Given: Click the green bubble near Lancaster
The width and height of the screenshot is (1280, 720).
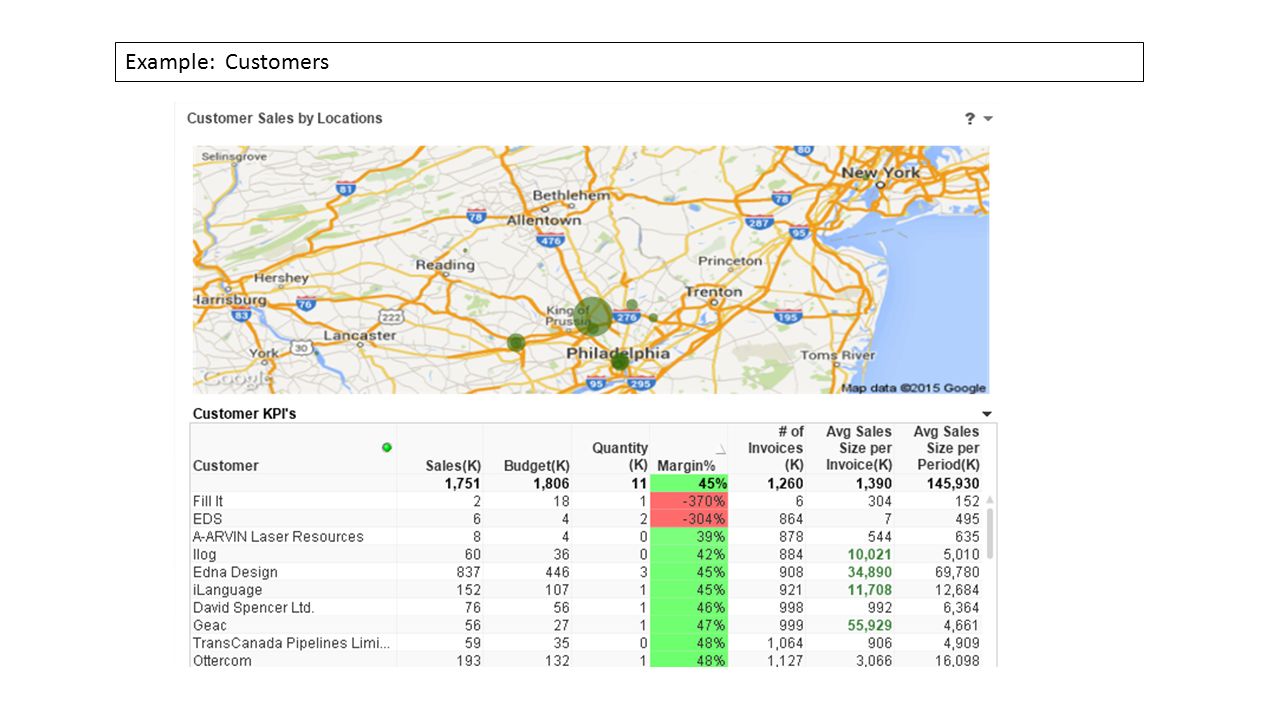Looking at the screenshot, I should pos(516,343).
